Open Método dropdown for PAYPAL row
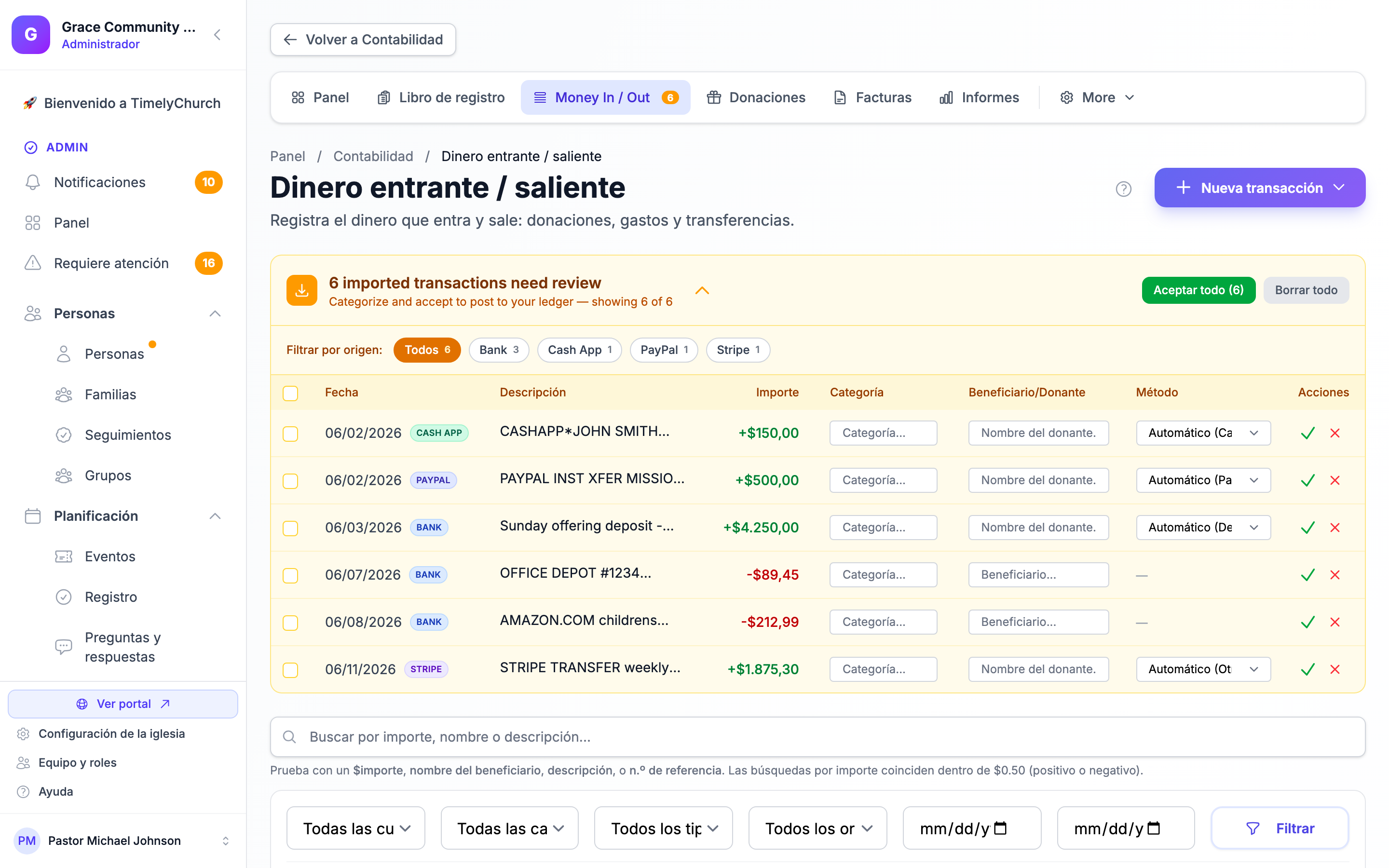1389x868 pixels. click(1203, 480)
